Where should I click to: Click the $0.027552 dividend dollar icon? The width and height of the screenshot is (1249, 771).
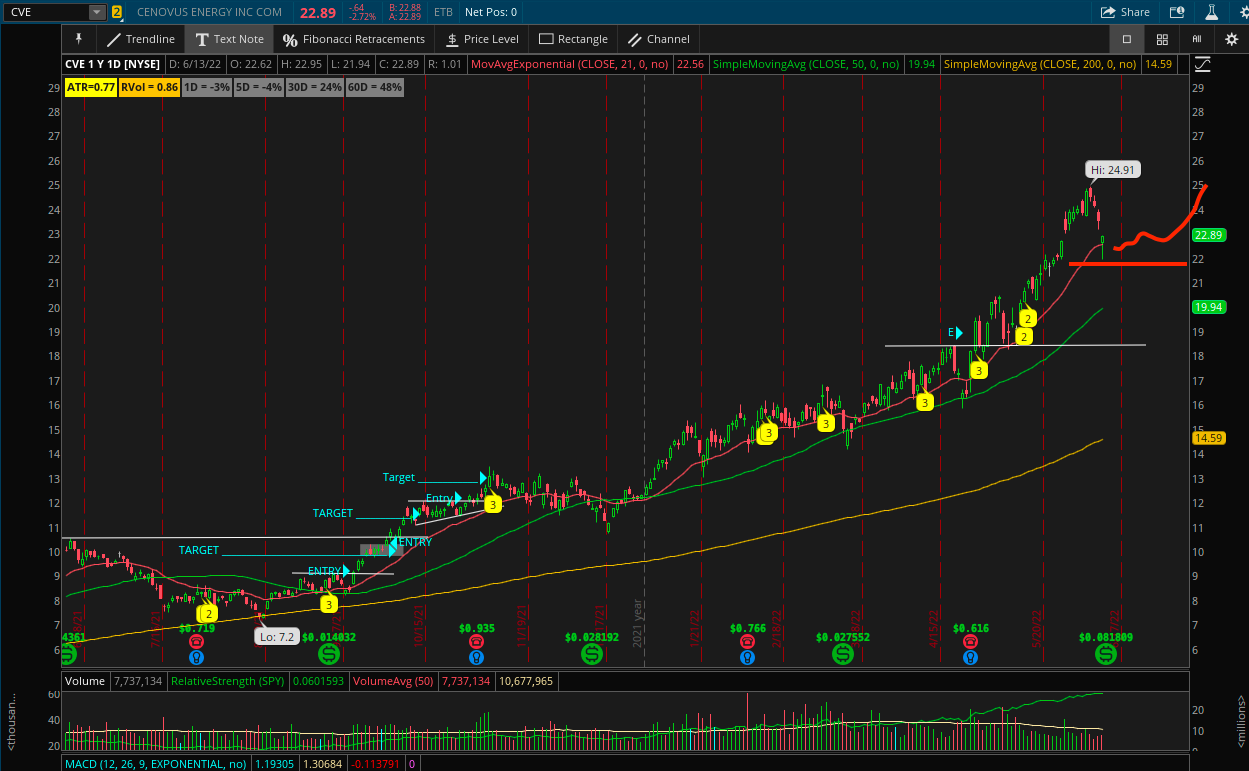pos(843,654)
